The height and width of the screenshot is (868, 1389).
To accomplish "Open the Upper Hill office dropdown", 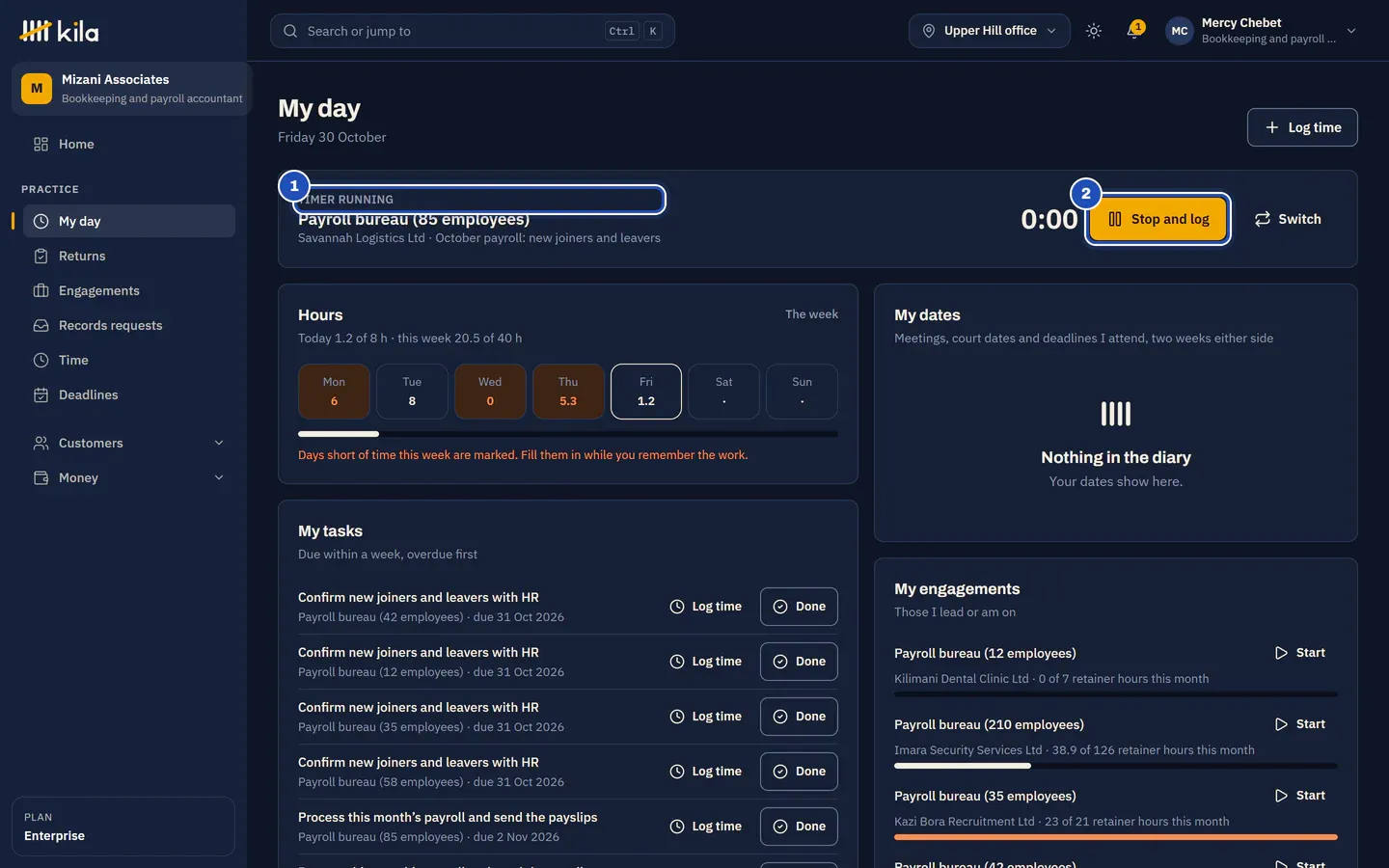I will point(989,31).
